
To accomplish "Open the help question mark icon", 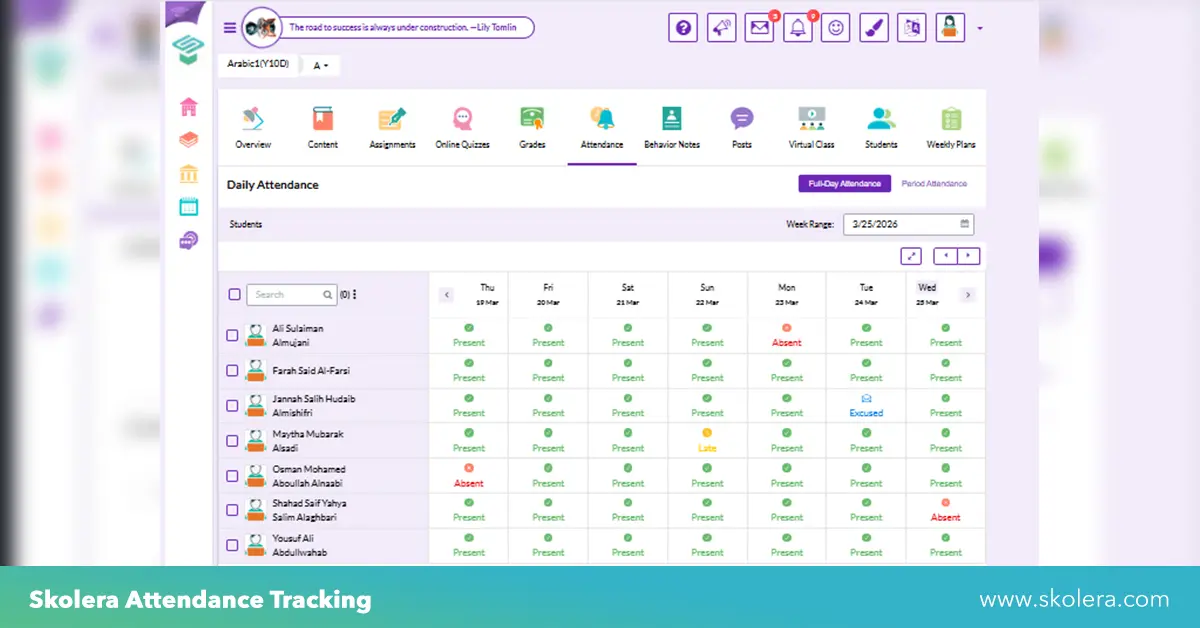I will [x=683, y=28].
